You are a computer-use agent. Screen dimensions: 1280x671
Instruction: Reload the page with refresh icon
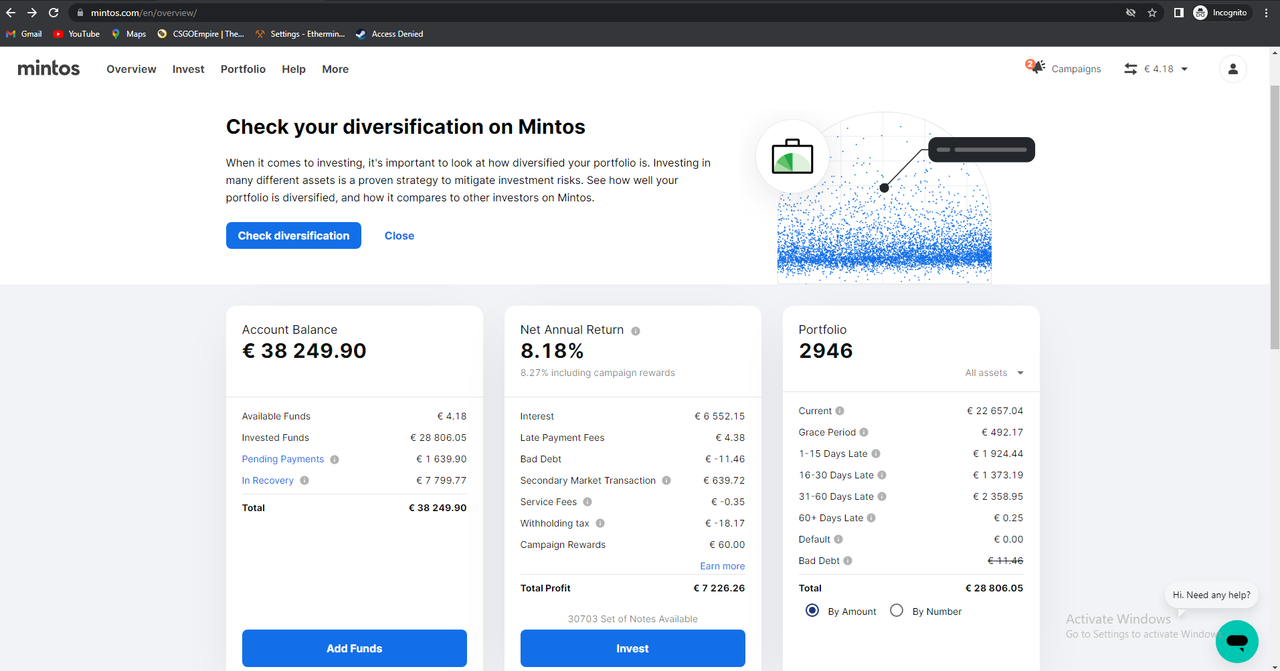click(x=54, y=13)
